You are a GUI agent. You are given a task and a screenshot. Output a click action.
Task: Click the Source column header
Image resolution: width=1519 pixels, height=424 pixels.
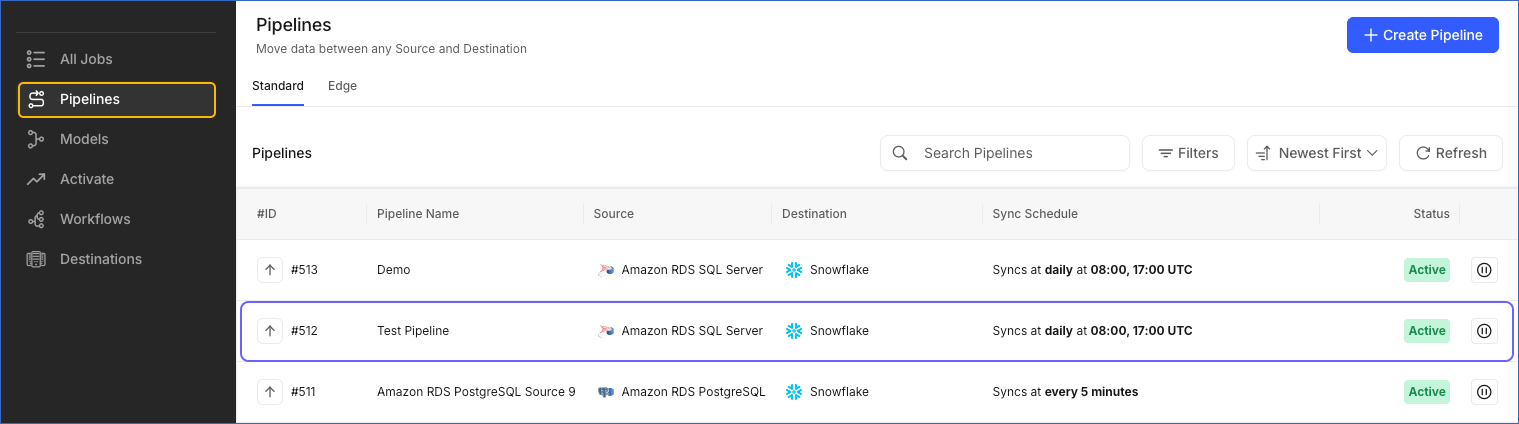[614, 214]
